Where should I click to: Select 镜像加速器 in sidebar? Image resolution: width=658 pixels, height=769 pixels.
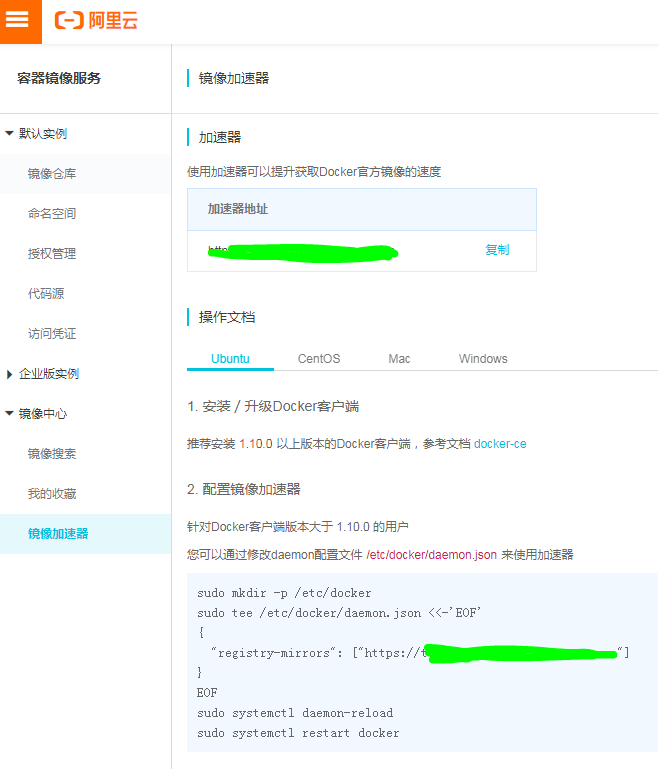click(x=58, y=534)
